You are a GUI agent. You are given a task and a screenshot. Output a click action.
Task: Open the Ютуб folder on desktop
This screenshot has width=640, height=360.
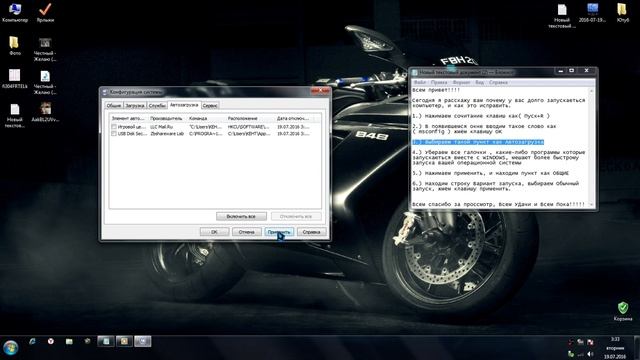622,12
